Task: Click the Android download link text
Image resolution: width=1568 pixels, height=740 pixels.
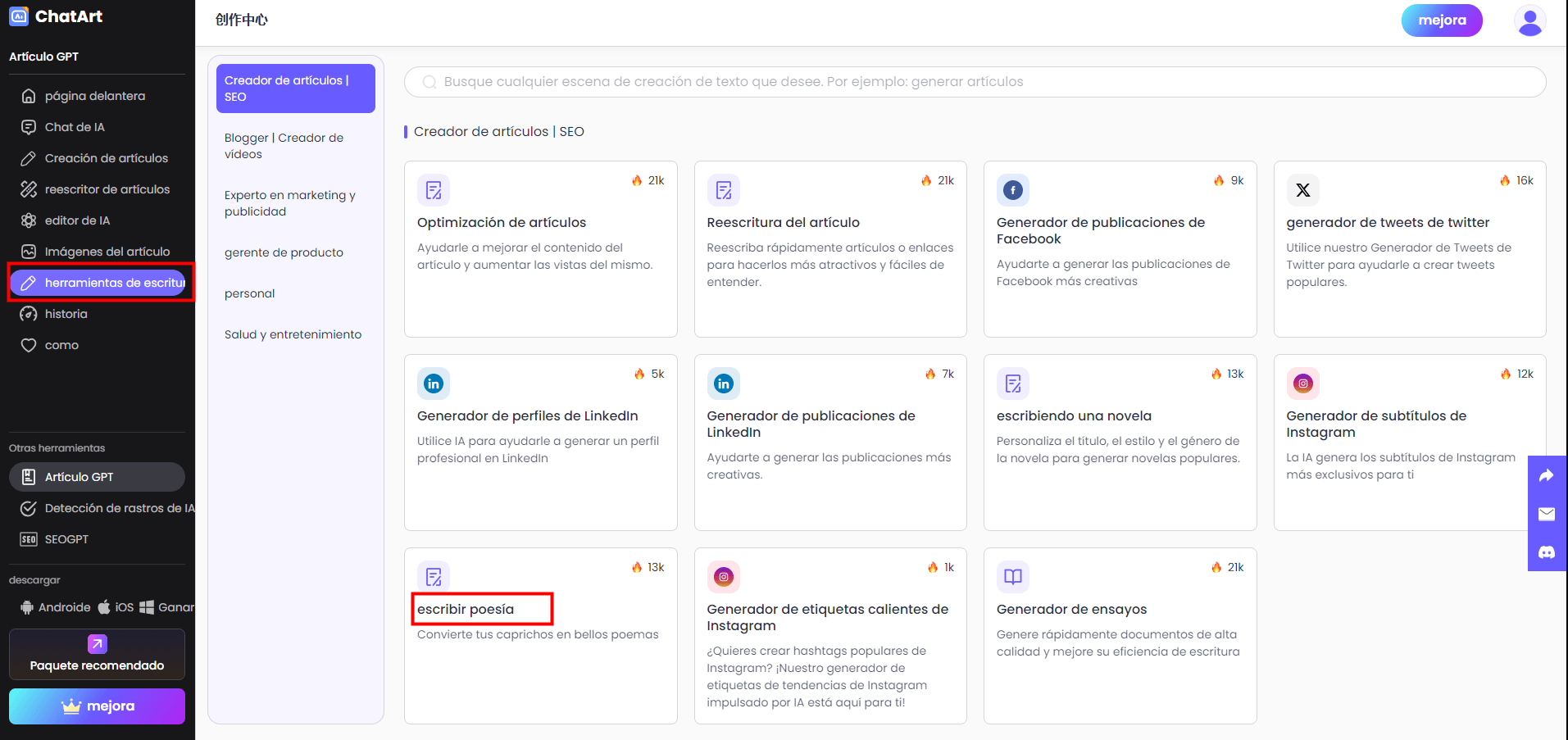Action: pyautogui.click(x=65, y=607)
